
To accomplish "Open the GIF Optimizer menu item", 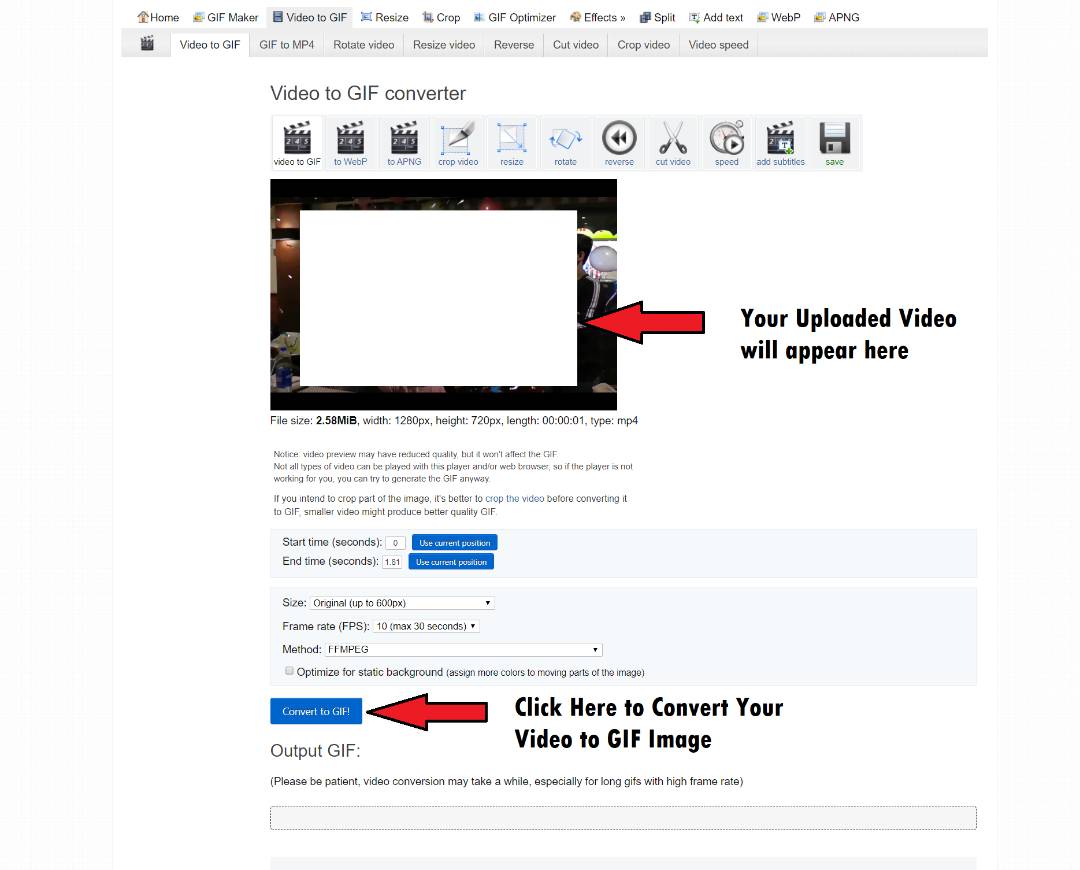I will point(514,17).
